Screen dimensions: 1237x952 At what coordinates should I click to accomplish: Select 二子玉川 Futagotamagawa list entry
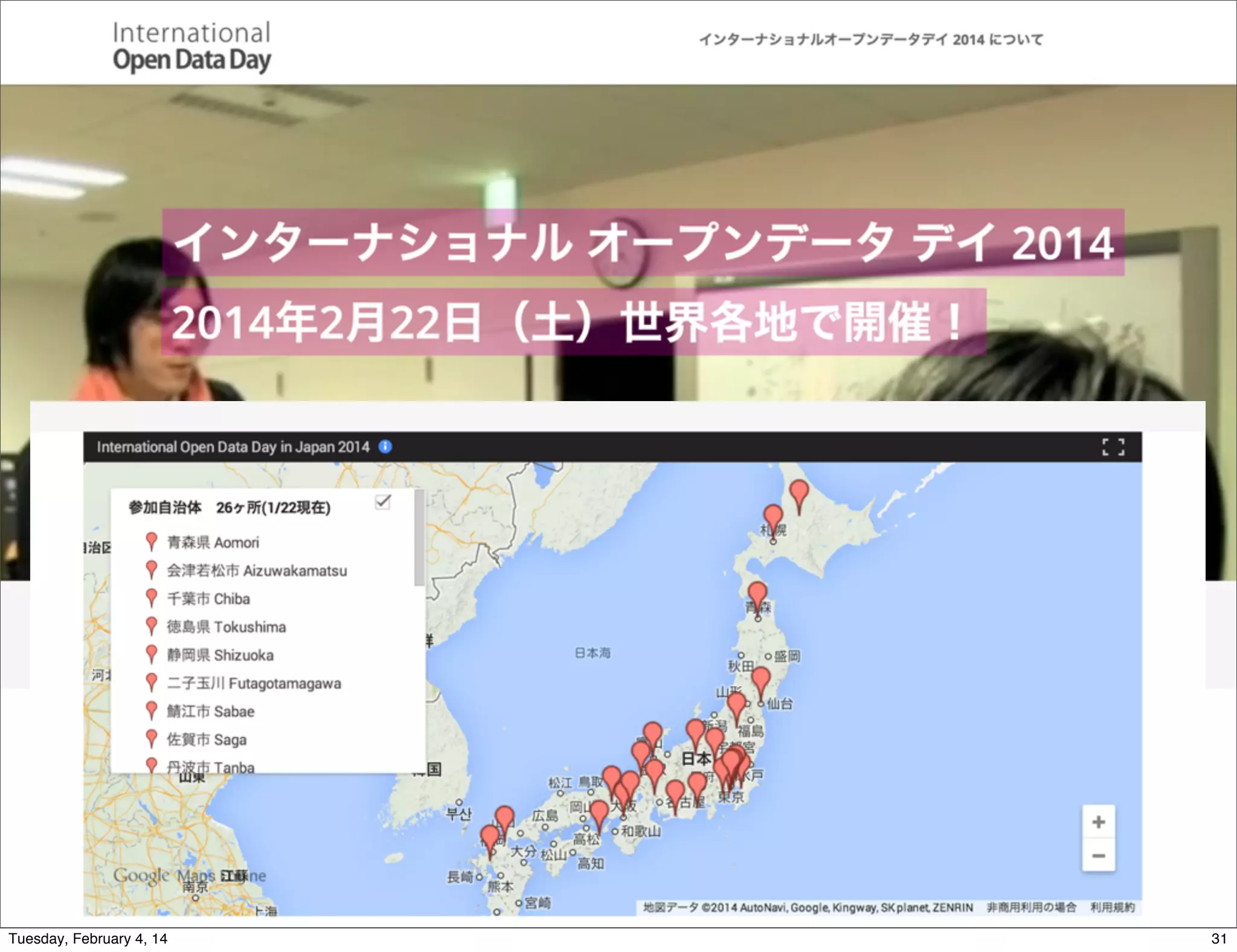click(254, 683)
